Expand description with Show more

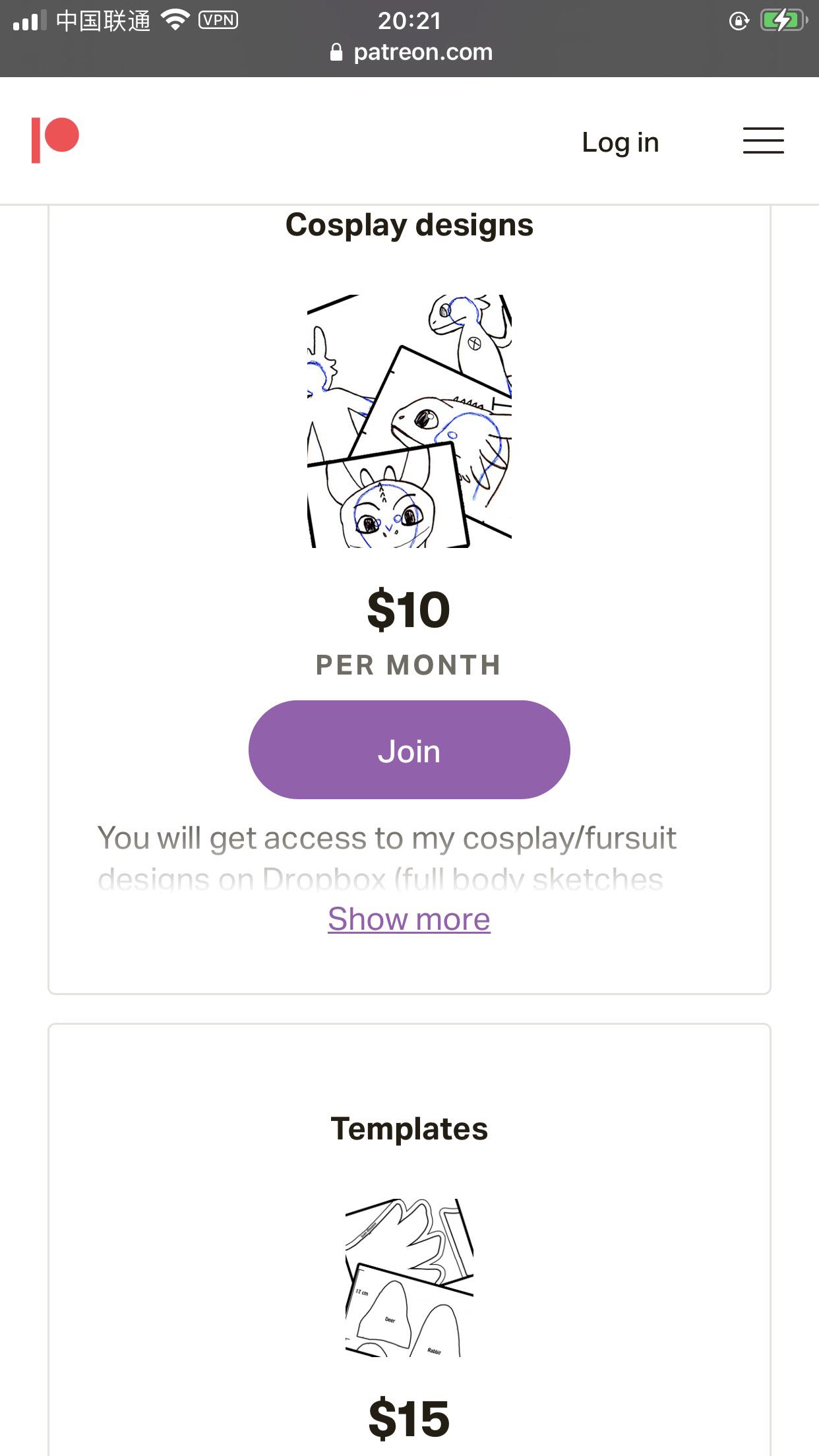click(x=409, y=919)
